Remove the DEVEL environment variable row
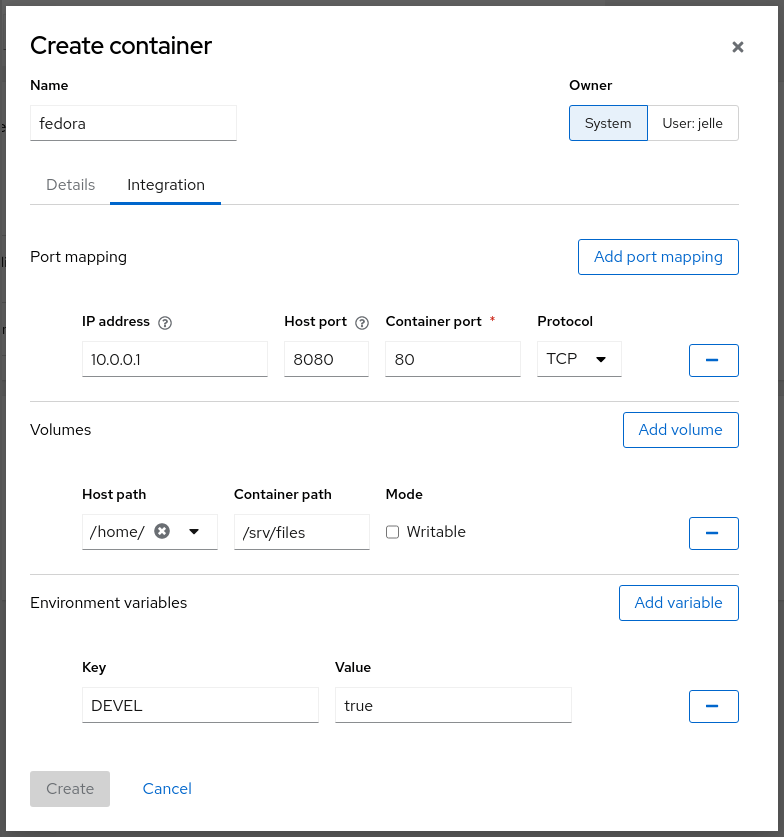 pyautogui.click(x=713, y=706)
